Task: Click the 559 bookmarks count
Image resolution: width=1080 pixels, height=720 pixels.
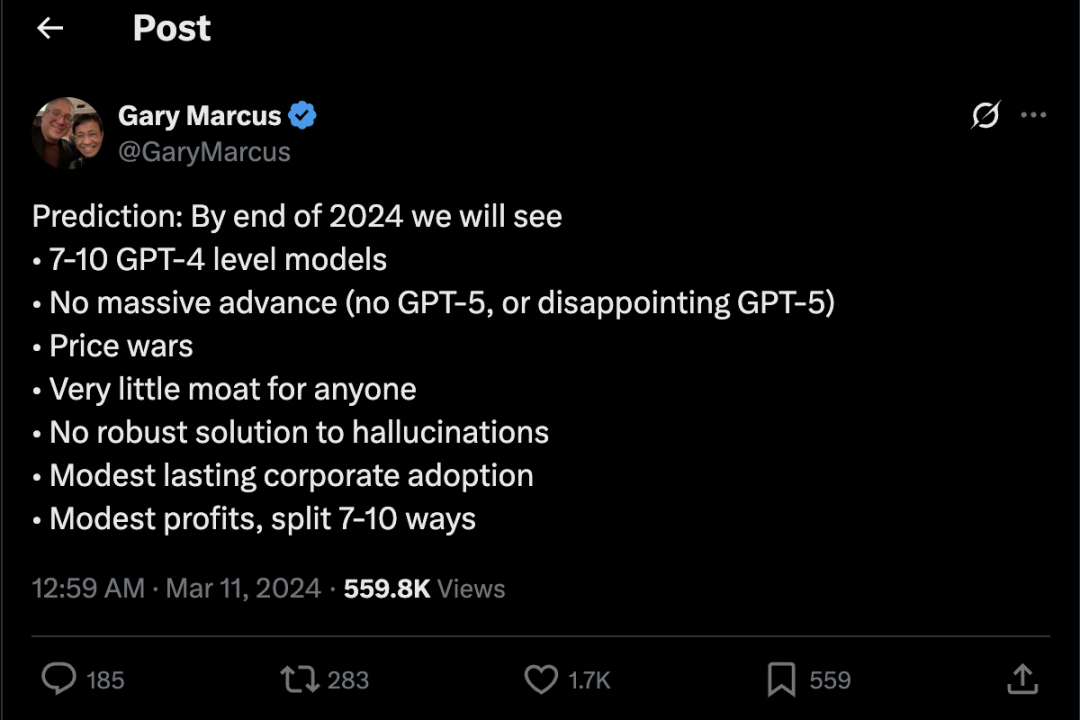Action: click(830, 681)
